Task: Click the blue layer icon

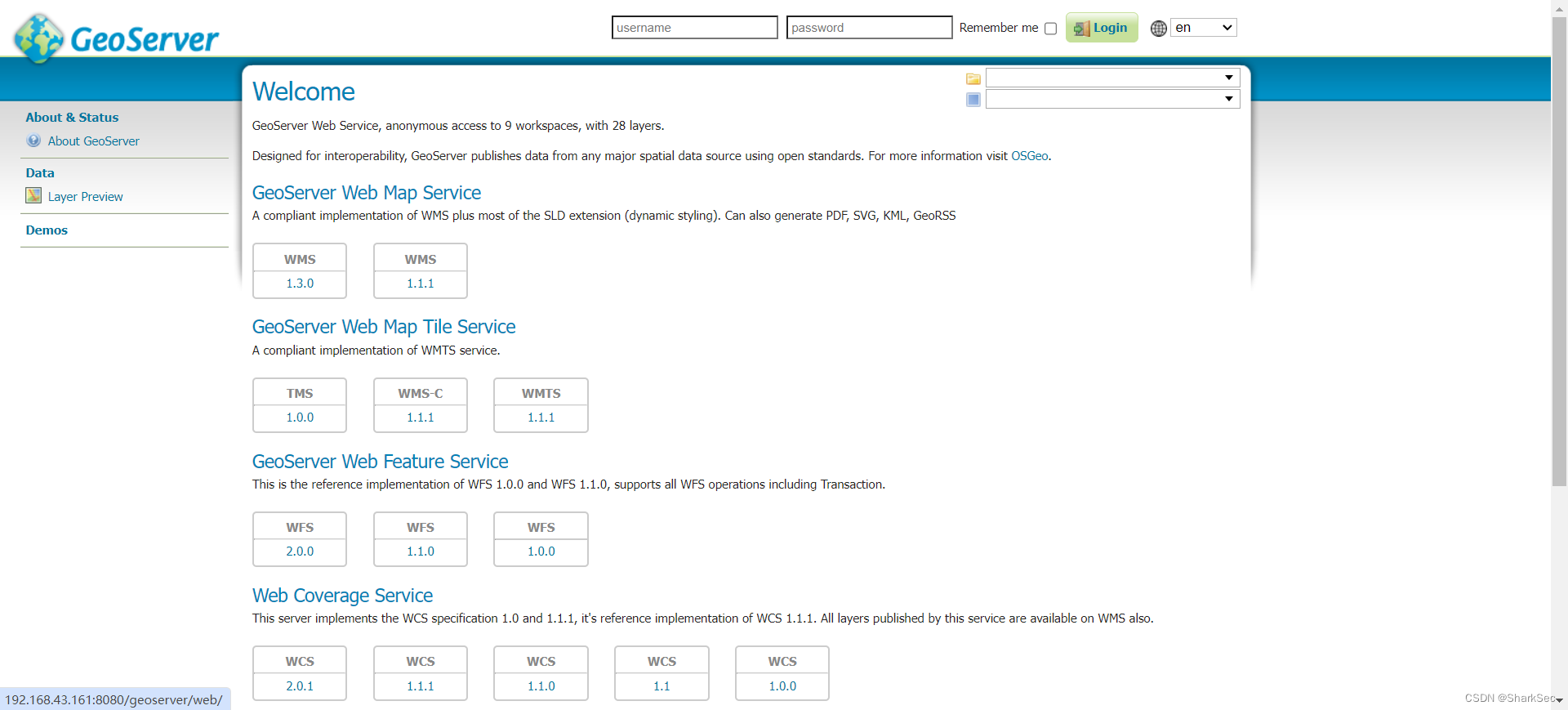Action: coord(973,100)
